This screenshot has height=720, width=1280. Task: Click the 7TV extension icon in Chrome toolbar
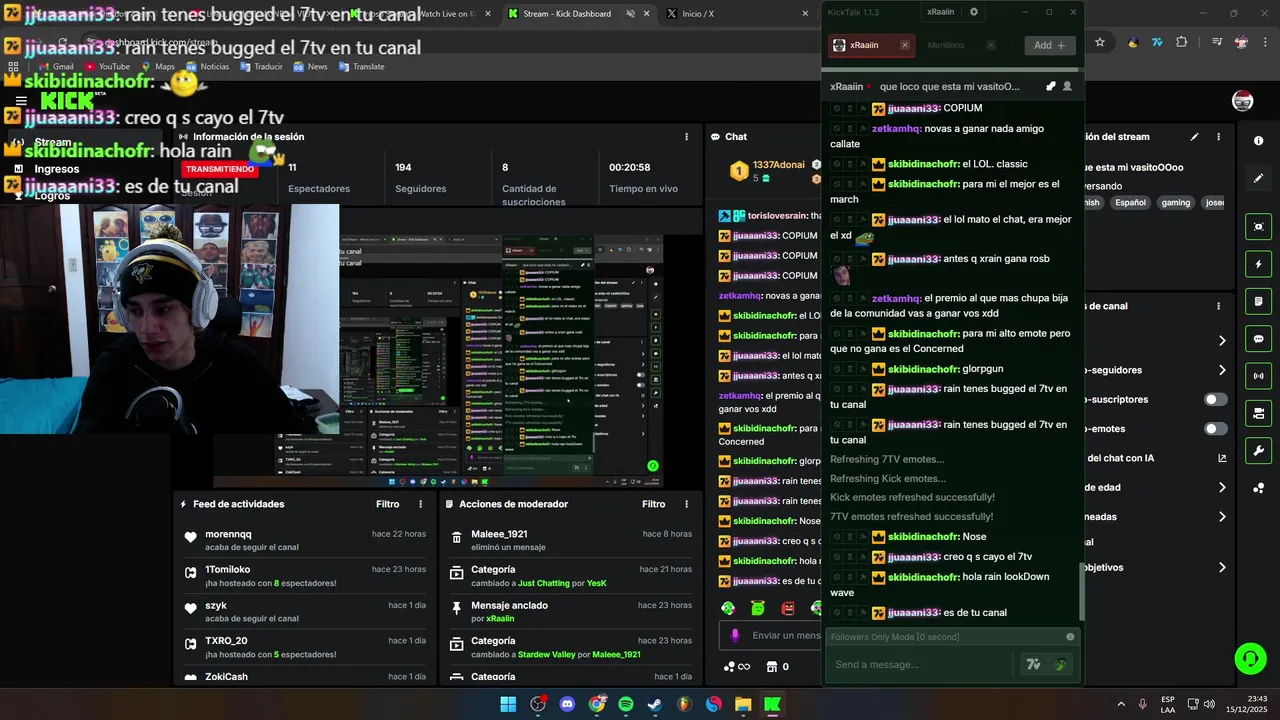tap(1157, 42)
